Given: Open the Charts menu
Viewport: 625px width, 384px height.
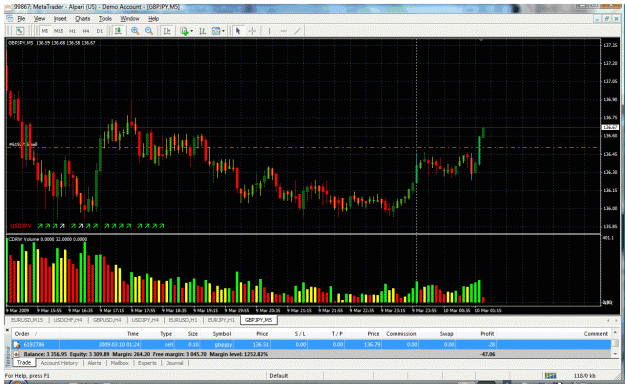Looking at the screenshot, I should click(x=83, y=19).
